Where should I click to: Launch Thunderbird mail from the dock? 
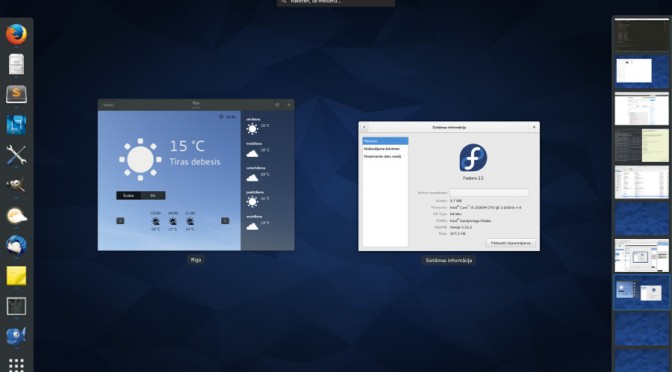(16, 245)
